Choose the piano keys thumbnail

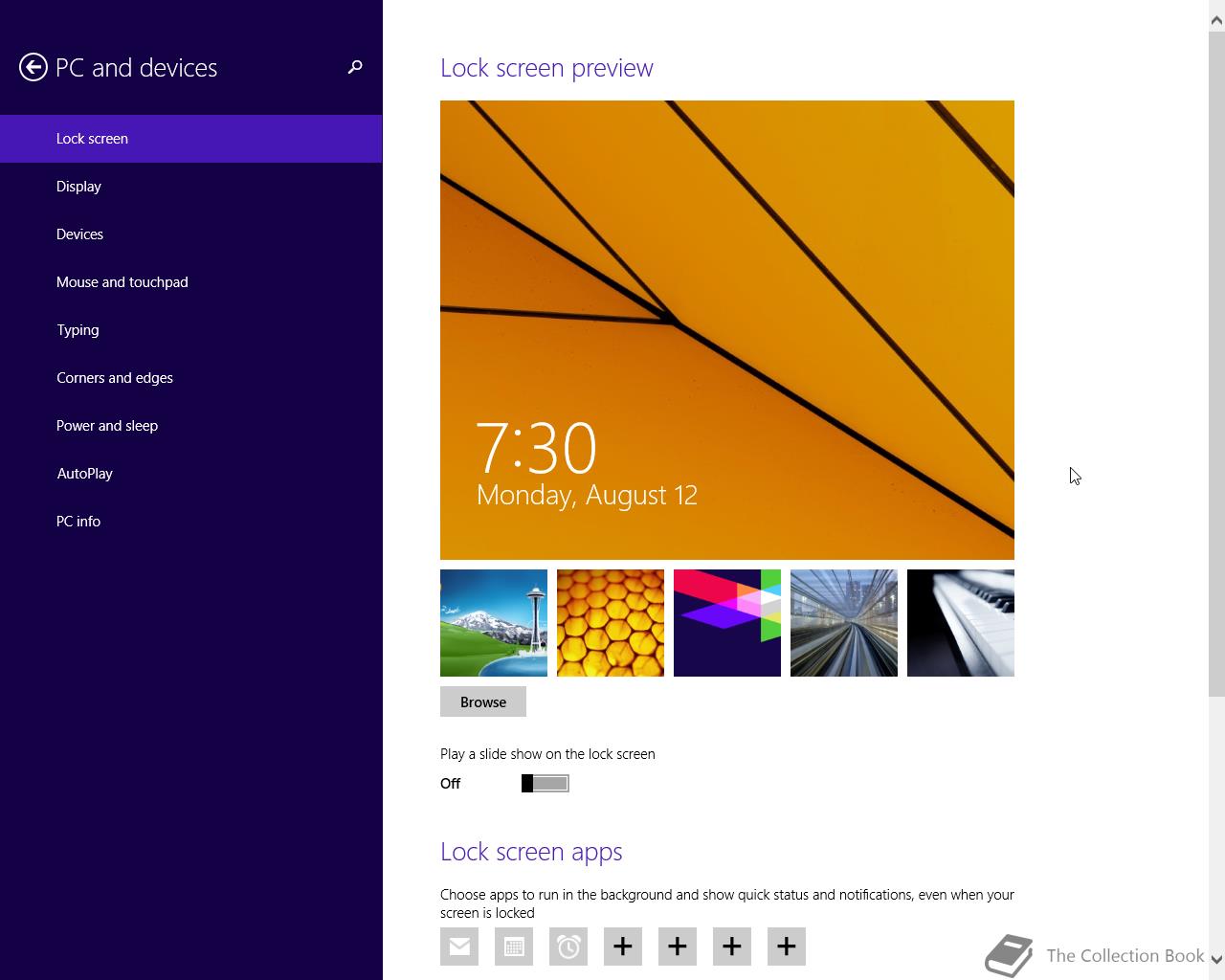tap(961, 623)
